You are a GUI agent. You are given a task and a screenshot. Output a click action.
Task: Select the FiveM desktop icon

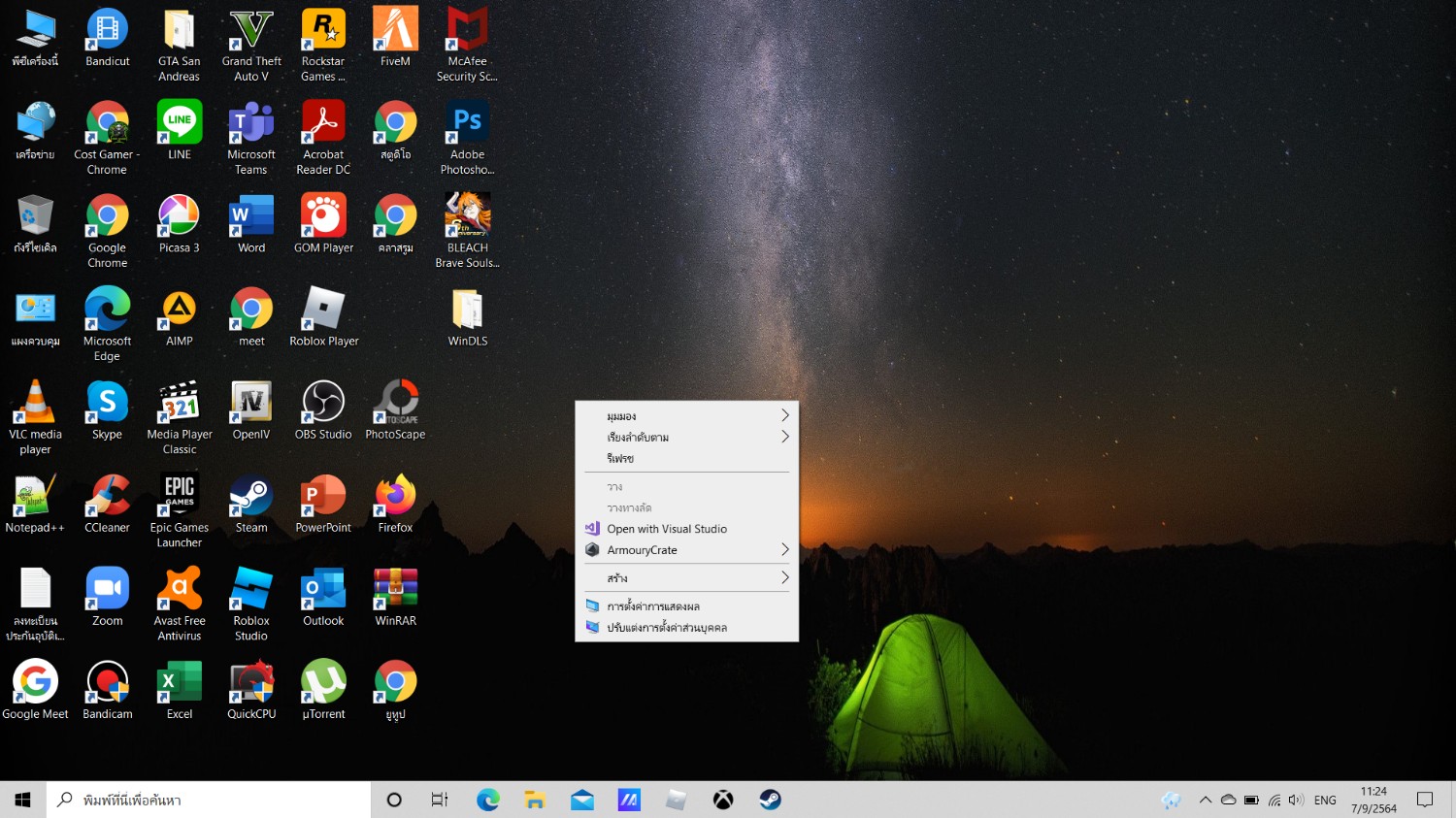(x=395, y=39)
